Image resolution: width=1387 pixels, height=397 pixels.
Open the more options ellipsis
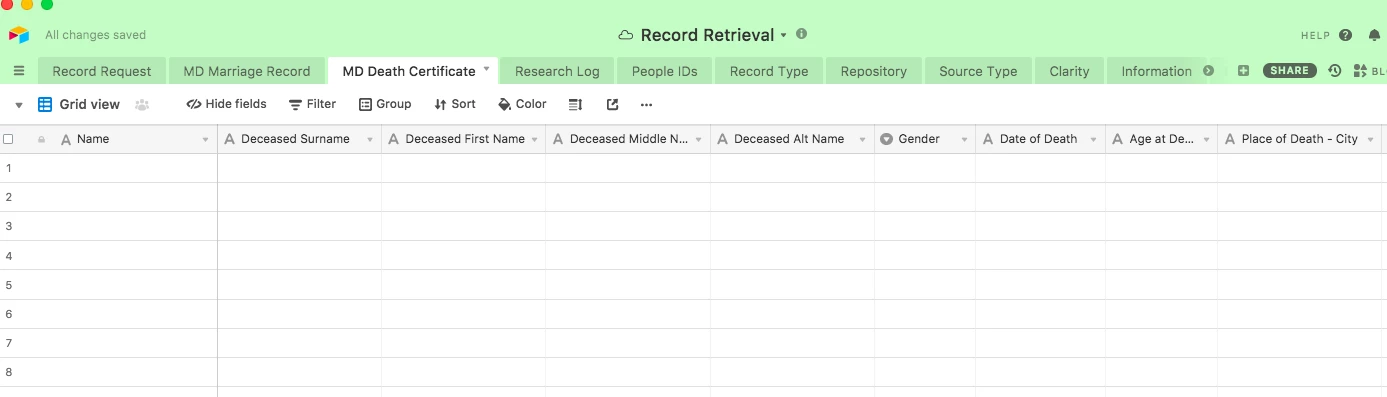646,104
